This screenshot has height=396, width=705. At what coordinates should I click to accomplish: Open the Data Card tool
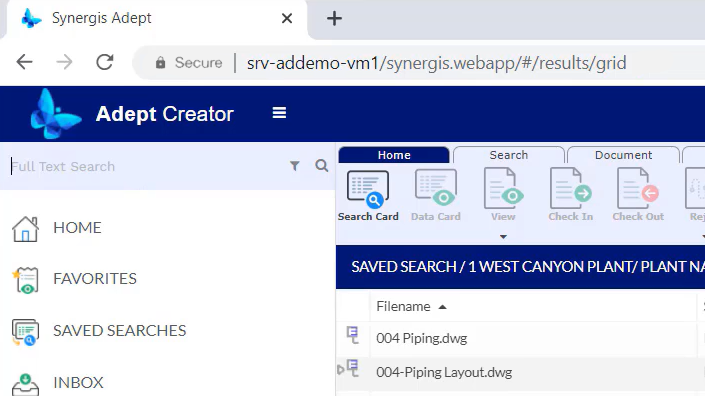pyautogui.click(x=436, y=196)
